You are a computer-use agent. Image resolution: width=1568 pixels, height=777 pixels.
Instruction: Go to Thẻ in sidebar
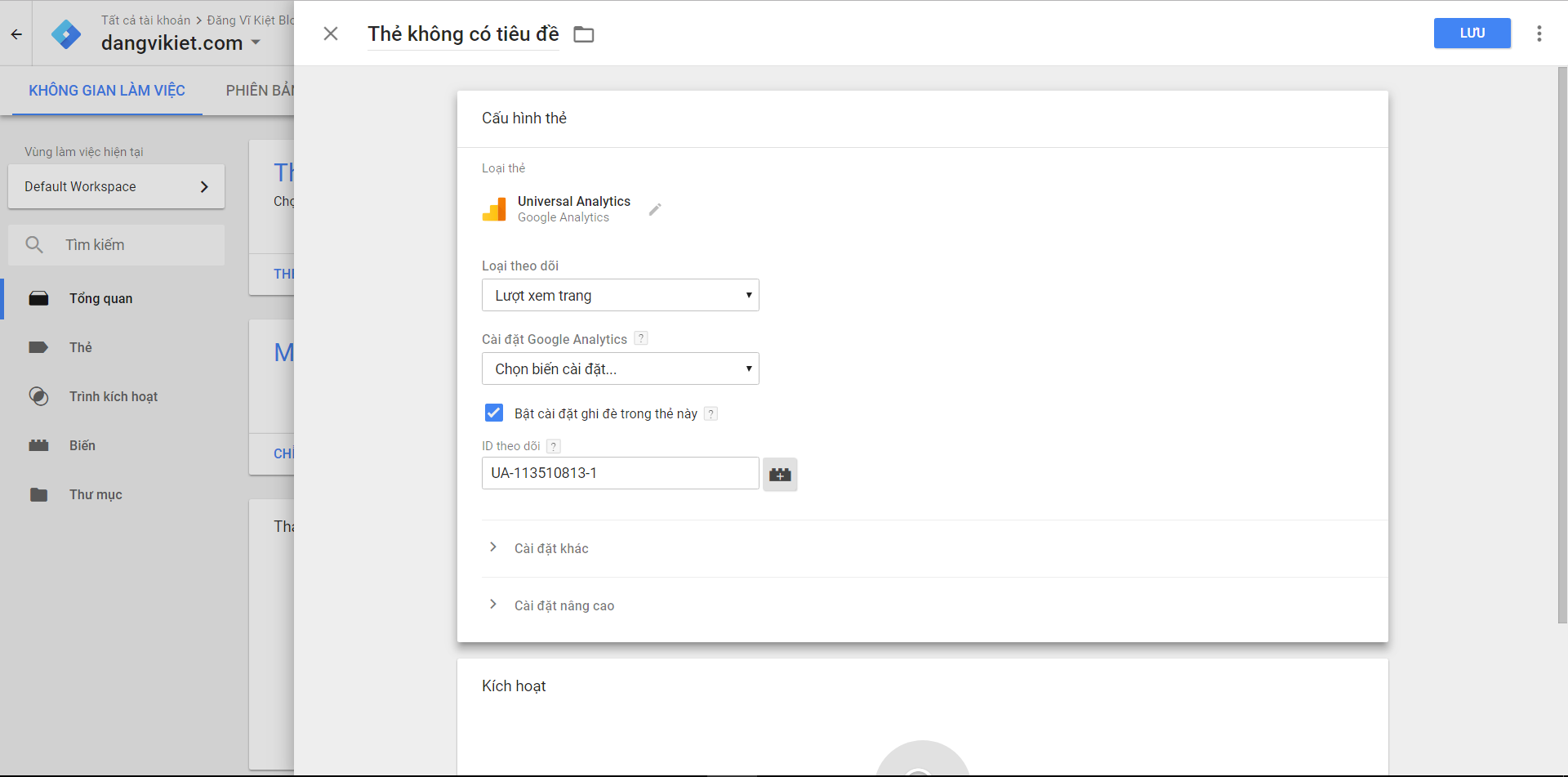coord(81,348)
